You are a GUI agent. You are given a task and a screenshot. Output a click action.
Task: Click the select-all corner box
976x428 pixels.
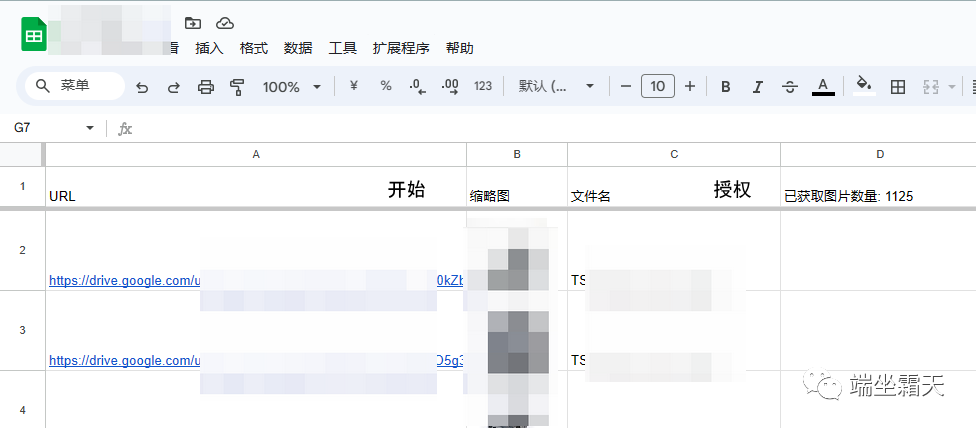22,154
